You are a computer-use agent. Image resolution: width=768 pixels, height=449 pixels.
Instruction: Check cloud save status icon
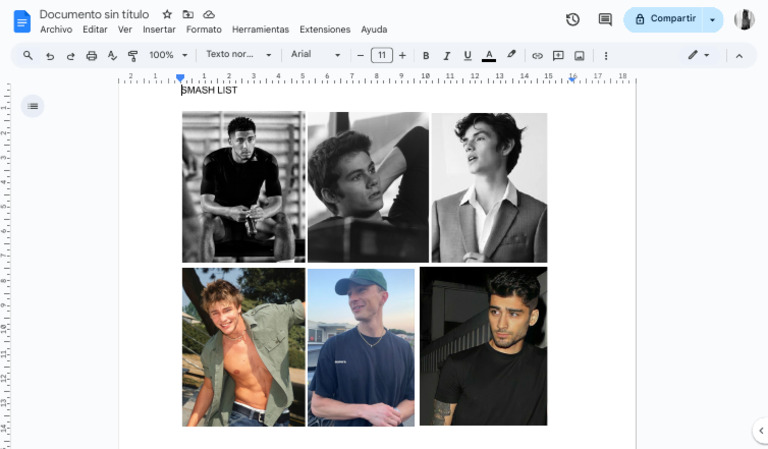pyautogui.click(x=209, y=14)
